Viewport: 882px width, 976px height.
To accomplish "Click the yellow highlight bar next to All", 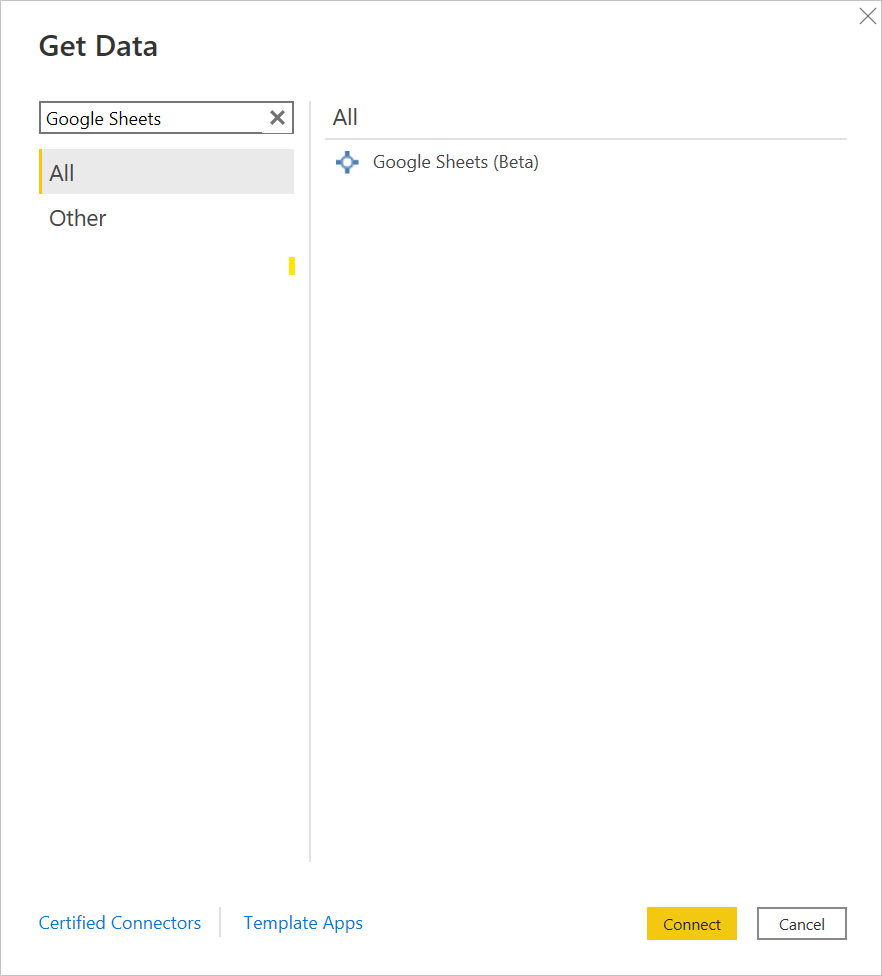I will tap(43, 172).
